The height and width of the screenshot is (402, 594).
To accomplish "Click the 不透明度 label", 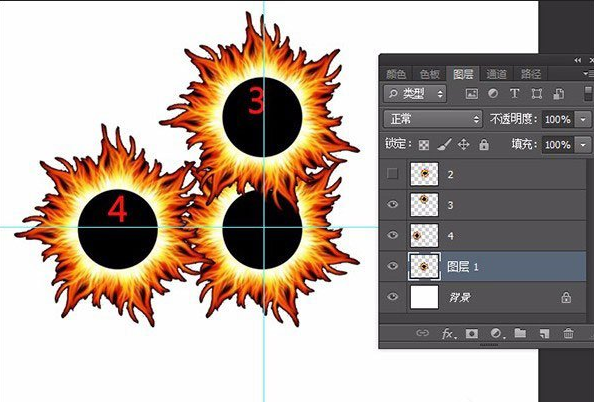I will (x=513, y=119).
